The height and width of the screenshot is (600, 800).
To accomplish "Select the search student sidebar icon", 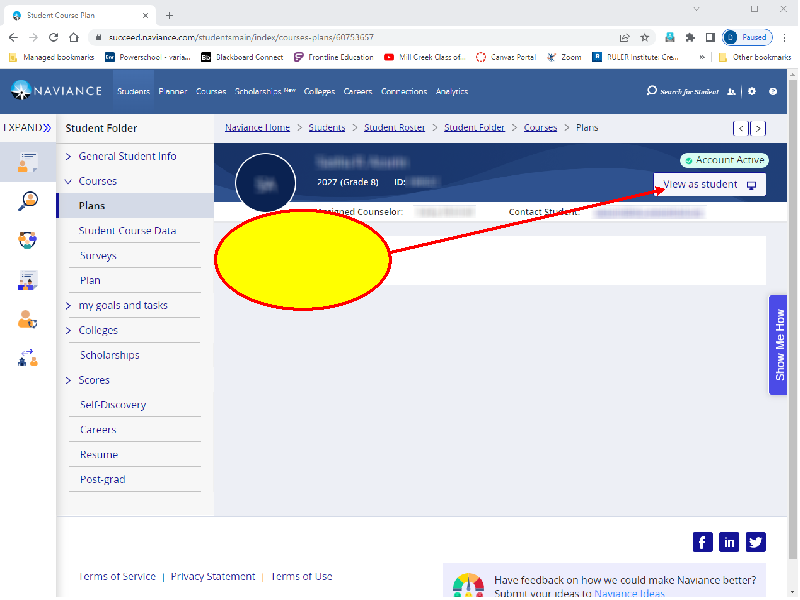I will click(x=28, y=201).
